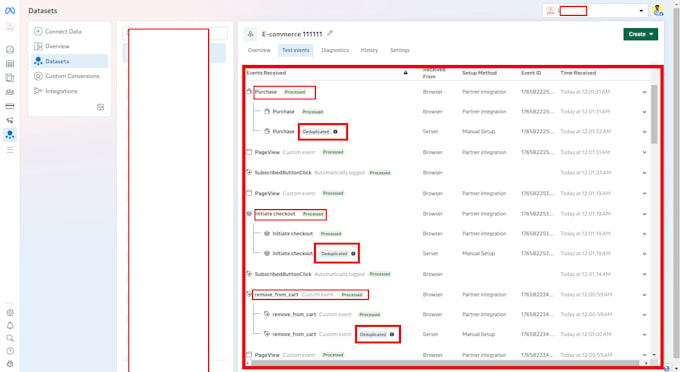Viewport: 680px width, 372px height.
Task: Click the pencil edit icon beside E-commerce 111111
Action: 330,33
